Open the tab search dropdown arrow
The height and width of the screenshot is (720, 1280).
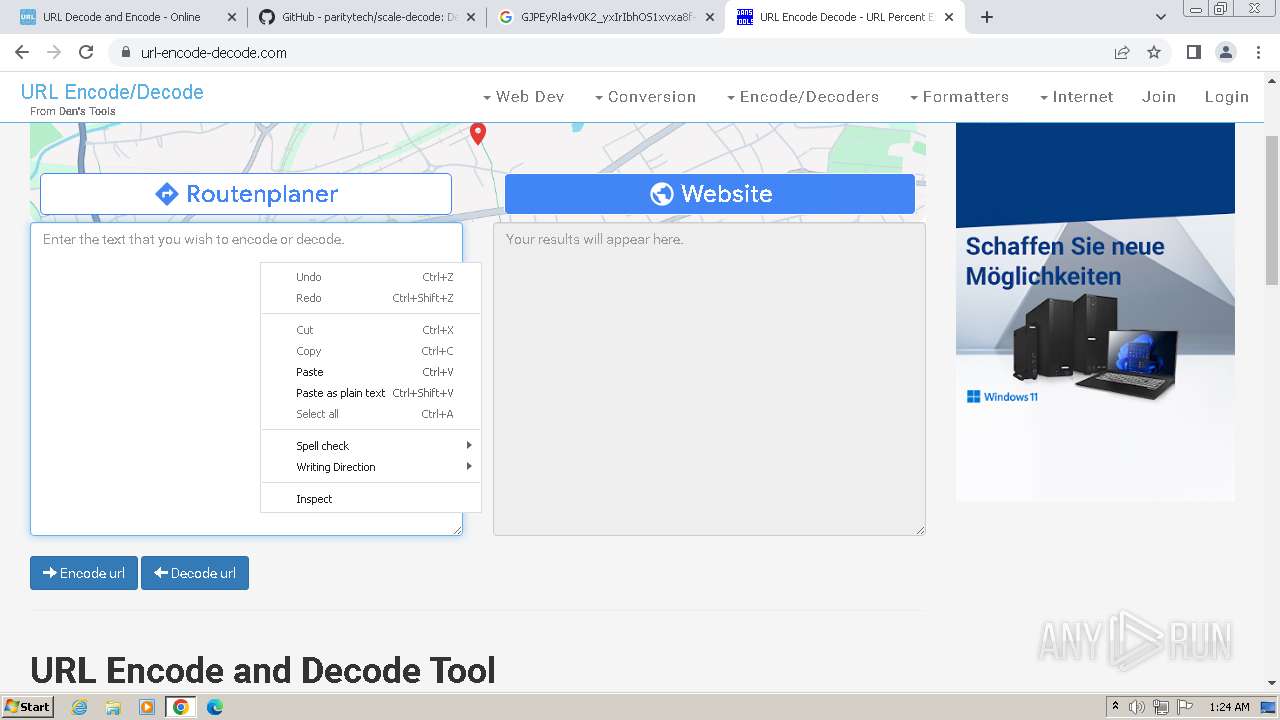(1161, 17)
